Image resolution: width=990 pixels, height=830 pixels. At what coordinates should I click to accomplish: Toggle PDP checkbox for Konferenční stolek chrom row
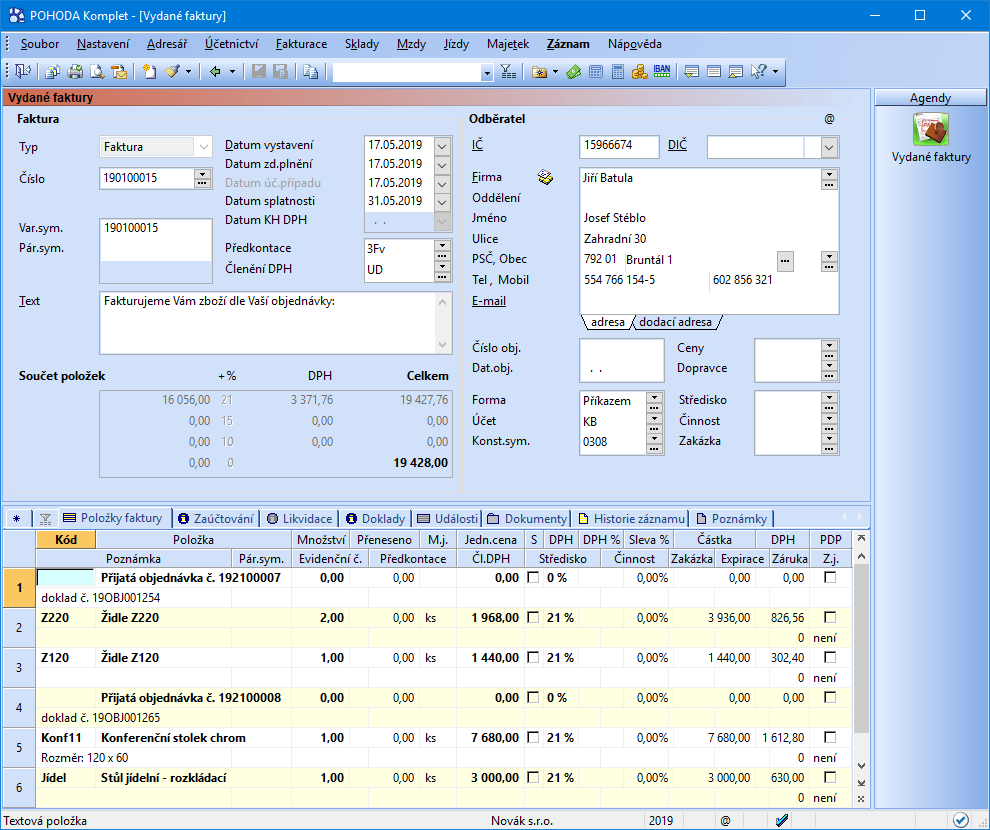pyautogui.click(x=830, y=737)
